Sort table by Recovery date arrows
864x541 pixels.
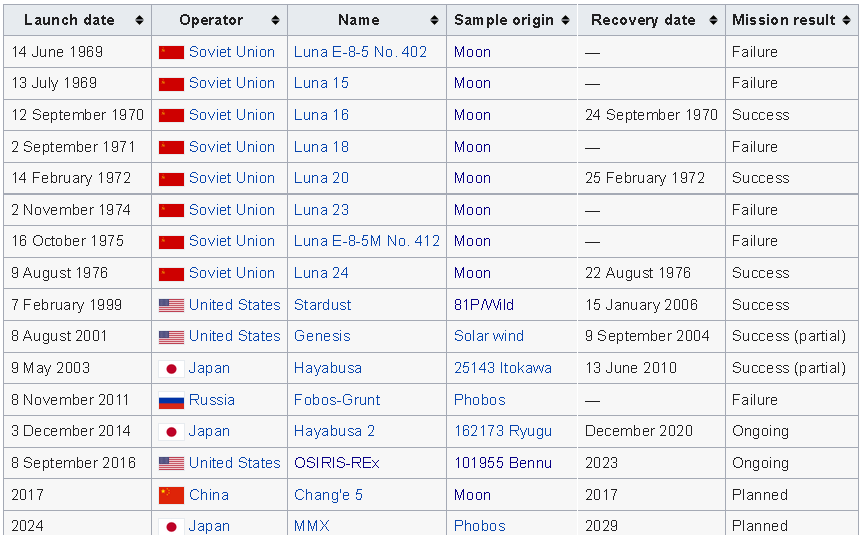coord(714,20)
